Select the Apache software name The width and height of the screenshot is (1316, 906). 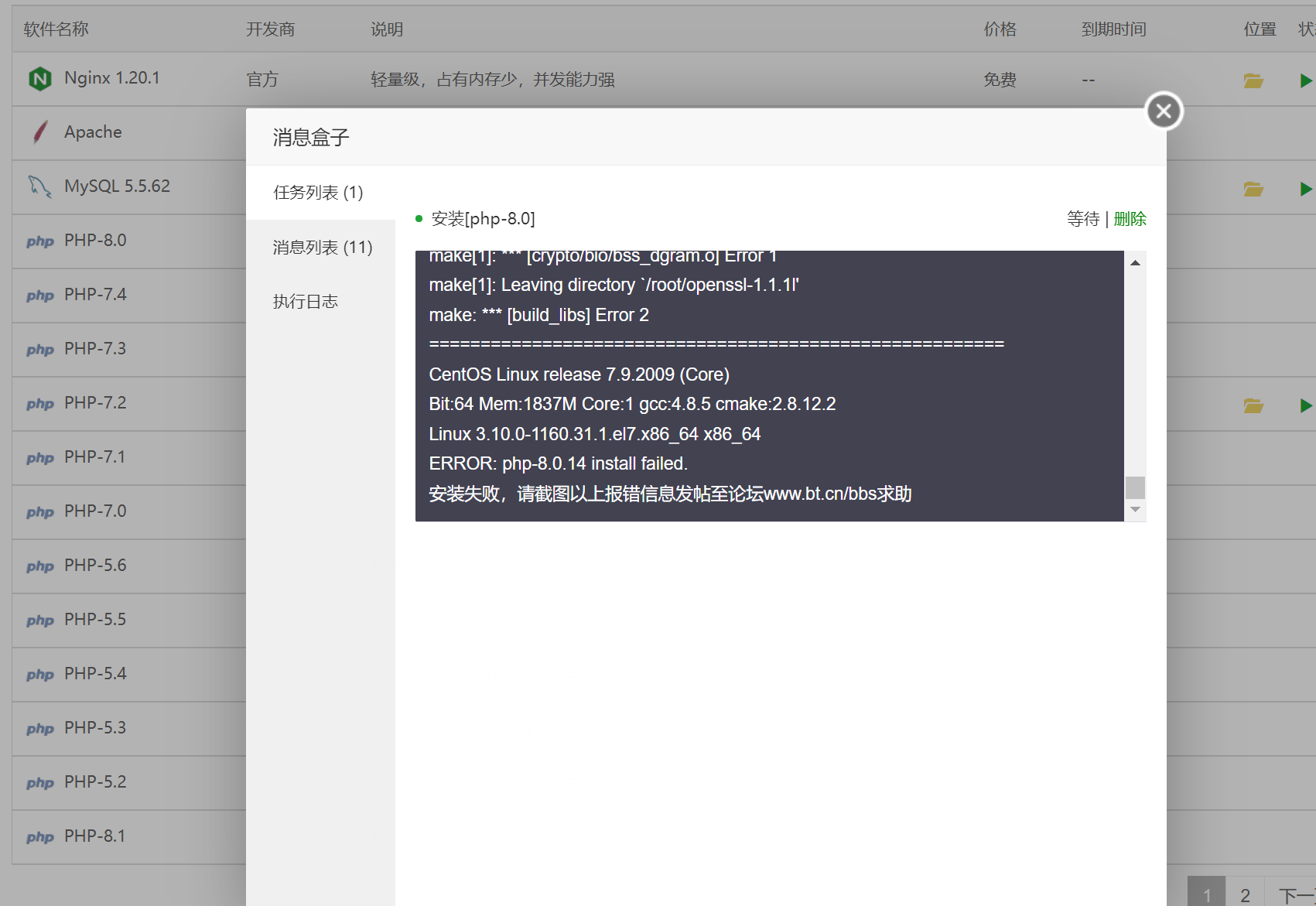[93, 132]
